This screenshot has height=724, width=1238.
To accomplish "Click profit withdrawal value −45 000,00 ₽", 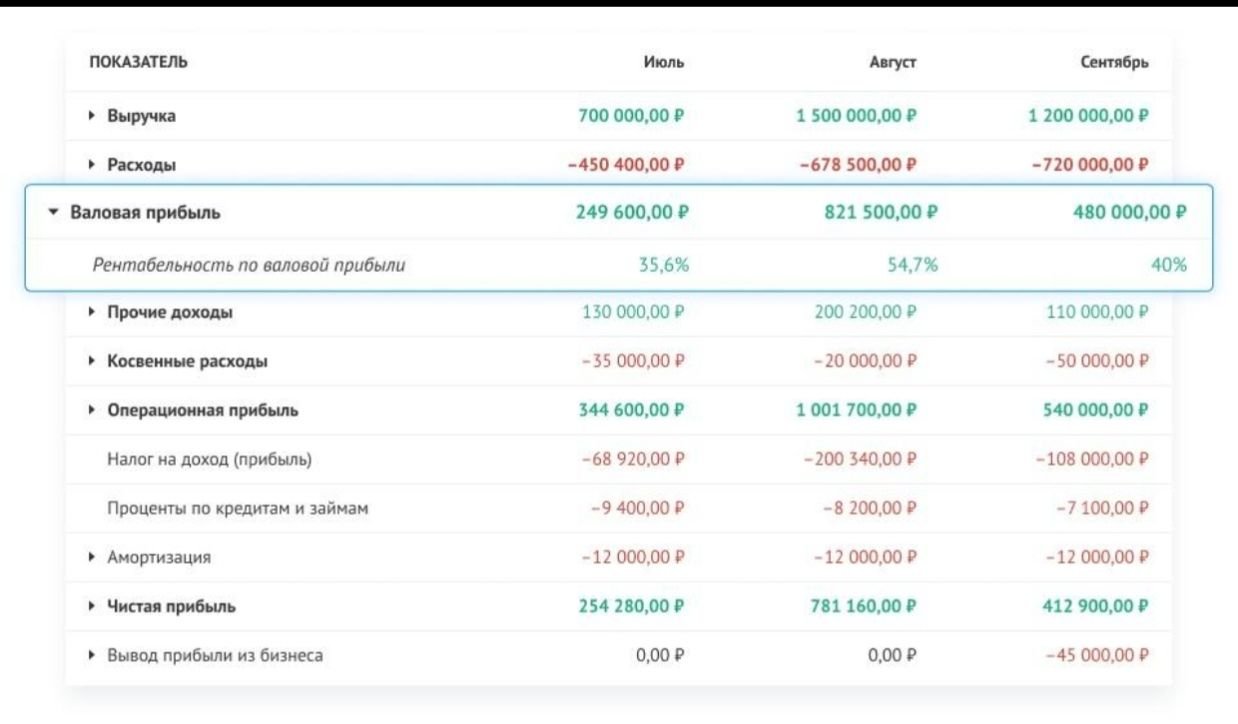I will pos(1097,656).
